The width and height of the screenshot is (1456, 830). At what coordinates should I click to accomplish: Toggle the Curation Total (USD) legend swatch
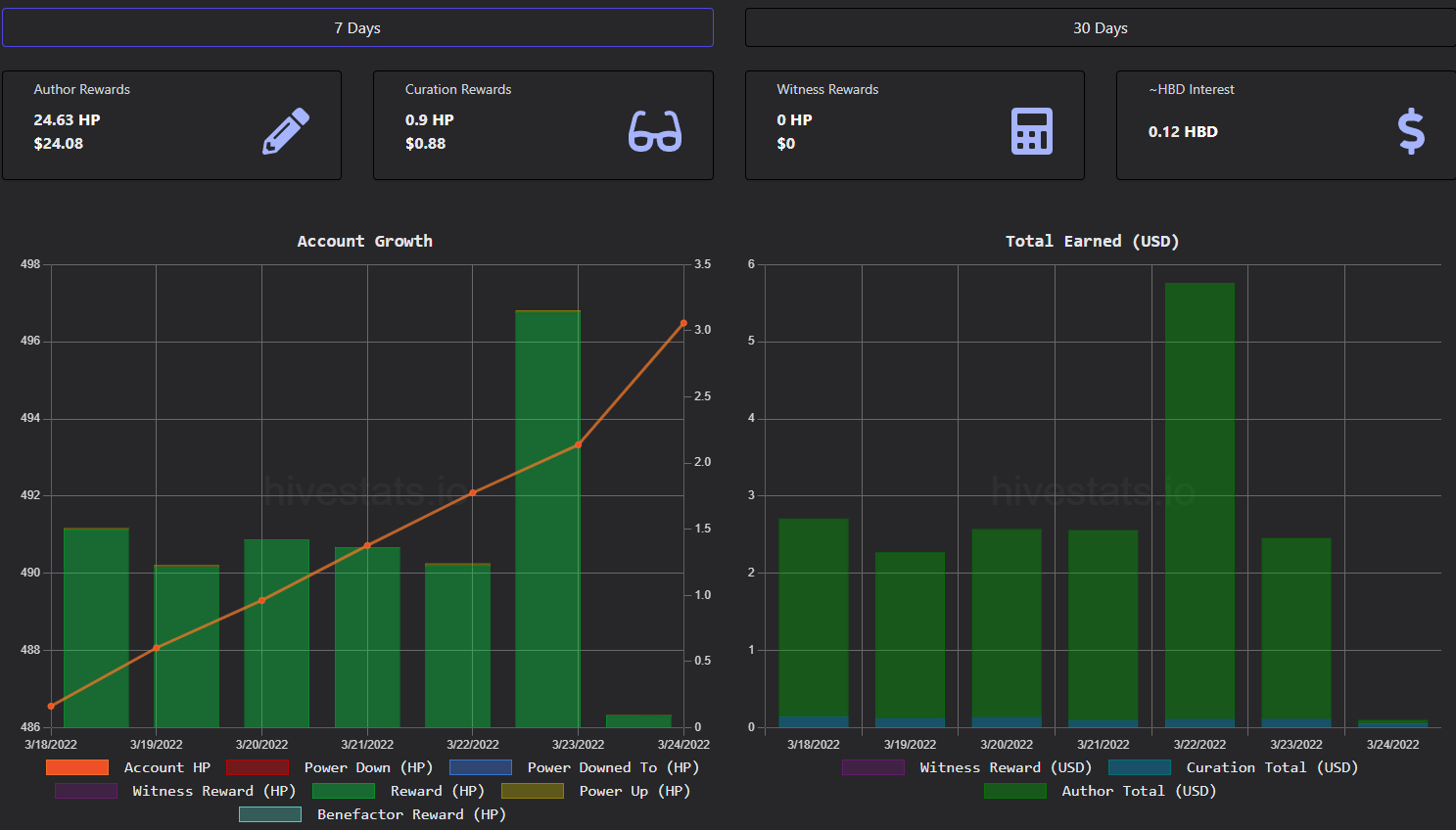pyautogui.click(x=1140, y=767)
